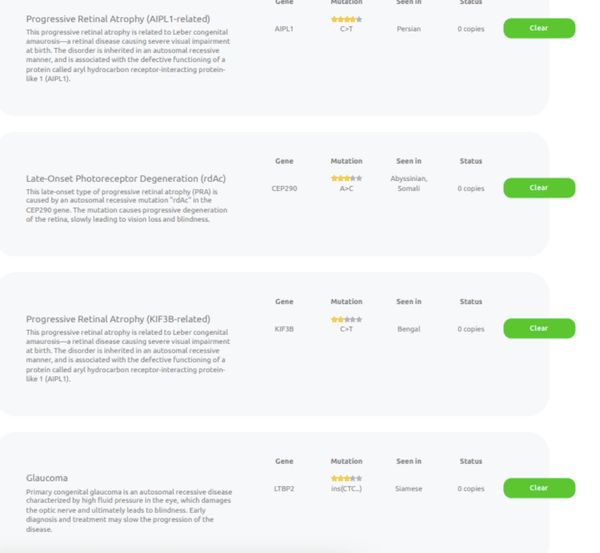600x553 pixels.
Task: Open Progressive Retinal Atrophy (AIPL1-related) title
Action: [118, 19]
